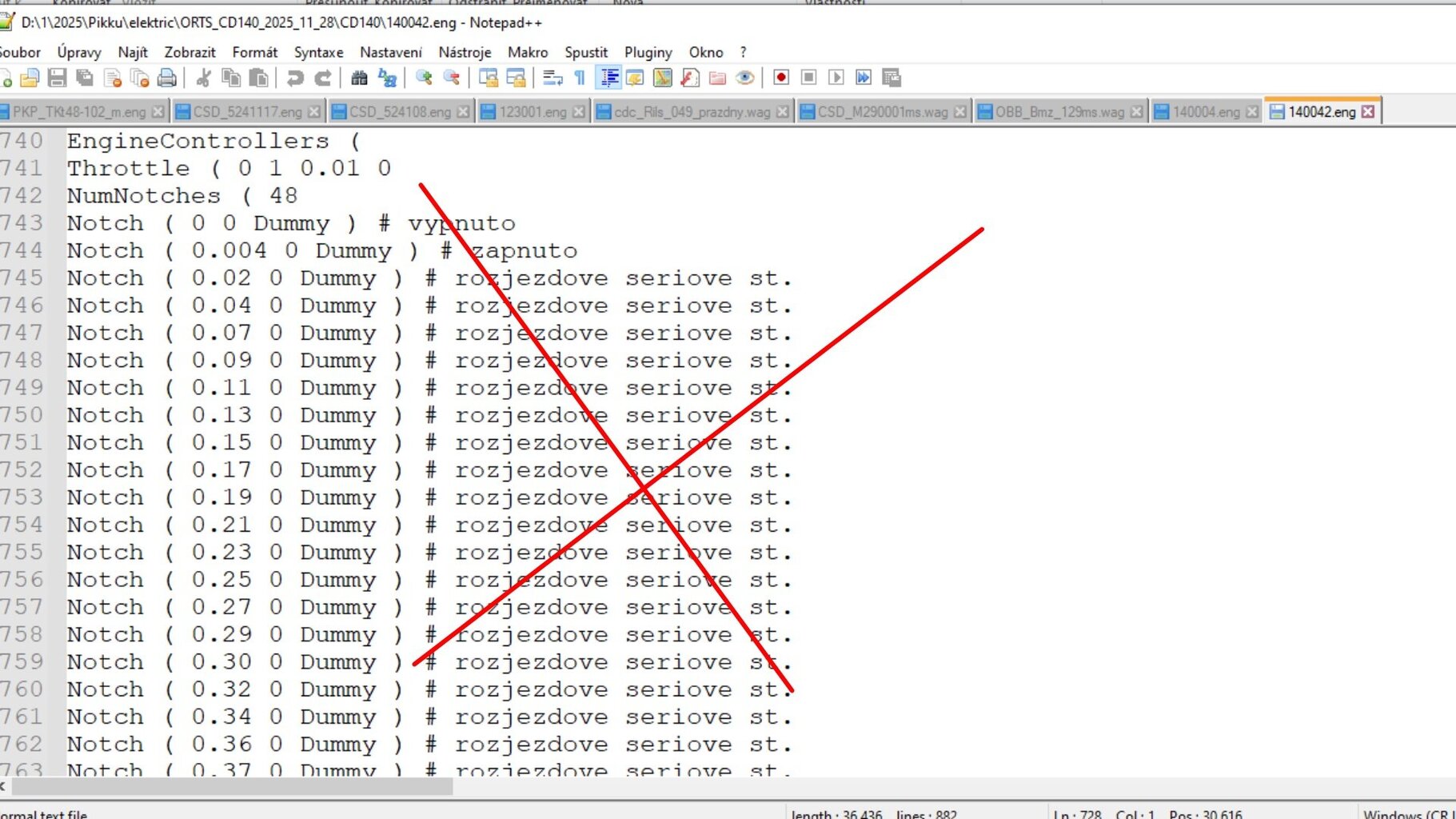Open the Pluginy menu

648,52
